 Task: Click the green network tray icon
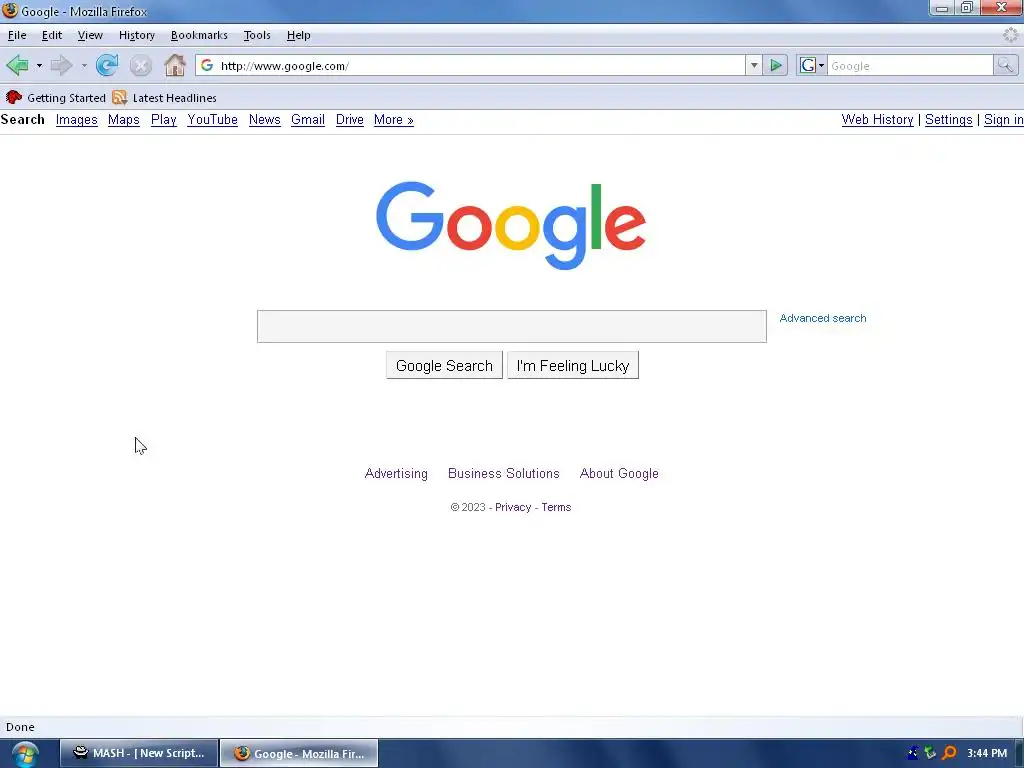click(x=931, y=754)
